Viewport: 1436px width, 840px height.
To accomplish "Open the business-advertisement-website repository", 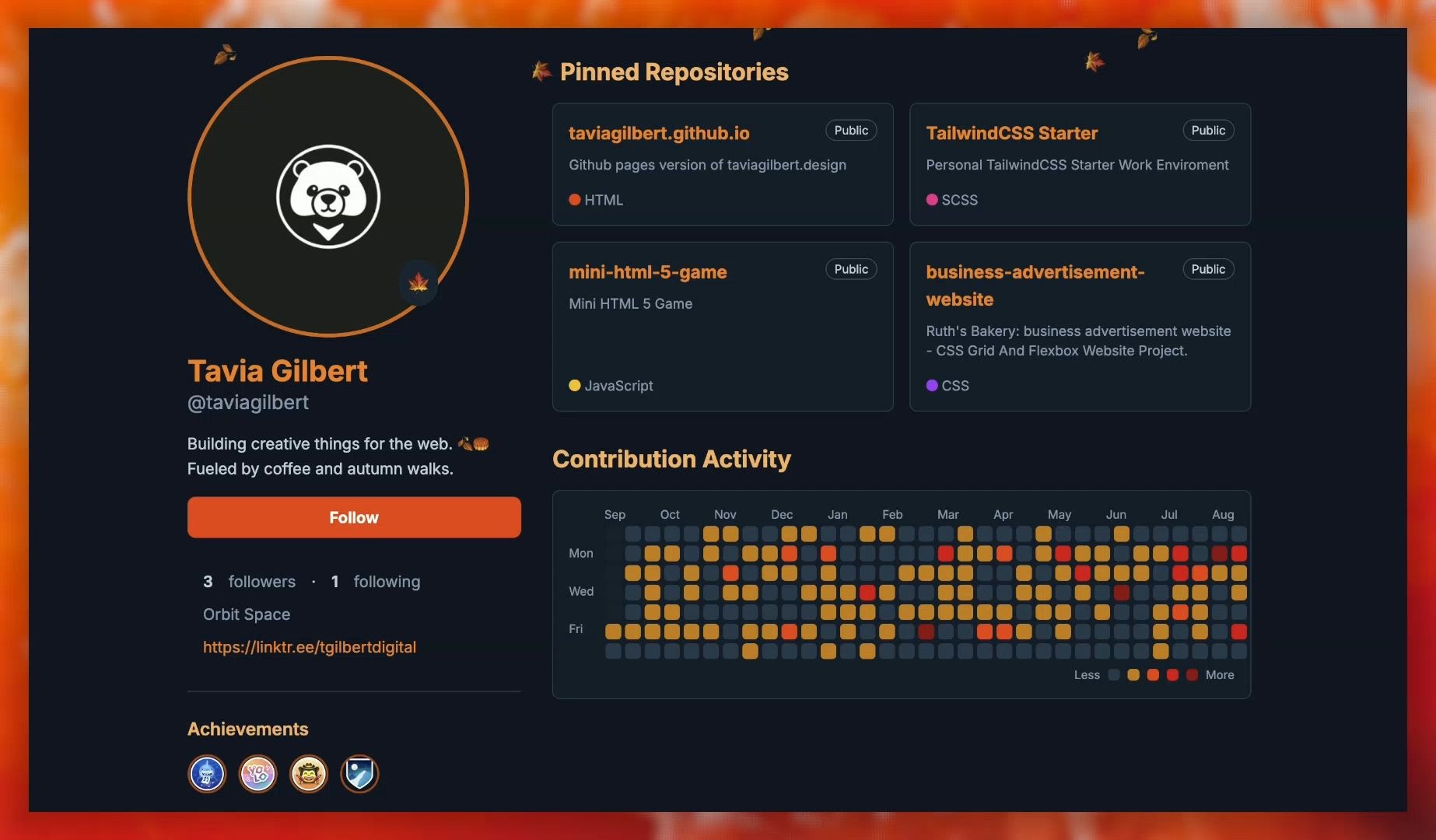I will [1035, 285].
